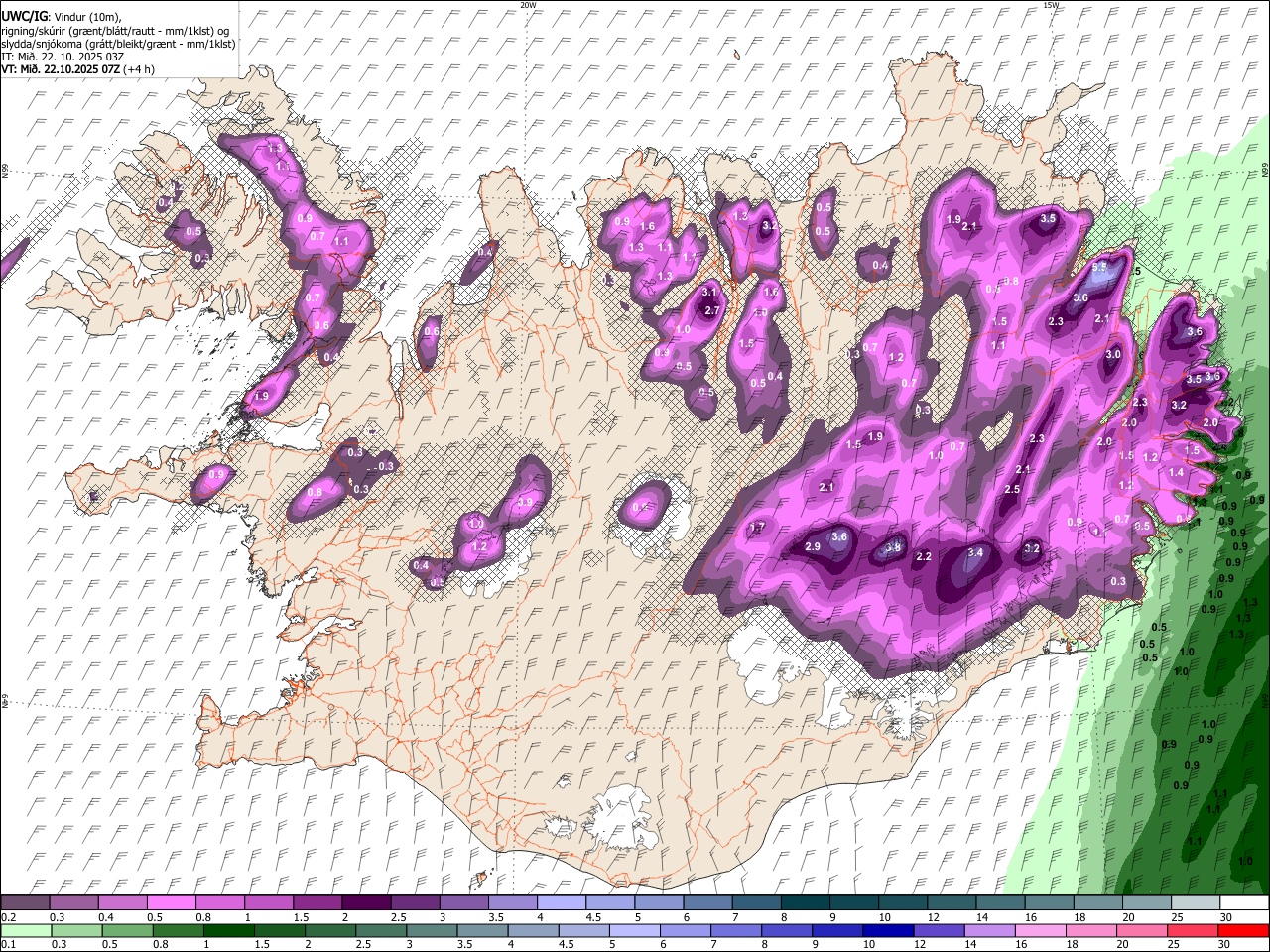The image size is (1270, 952).
Task: Pick dark teal upper swatch between 8 and 9
Action: (x=806, y=903)
